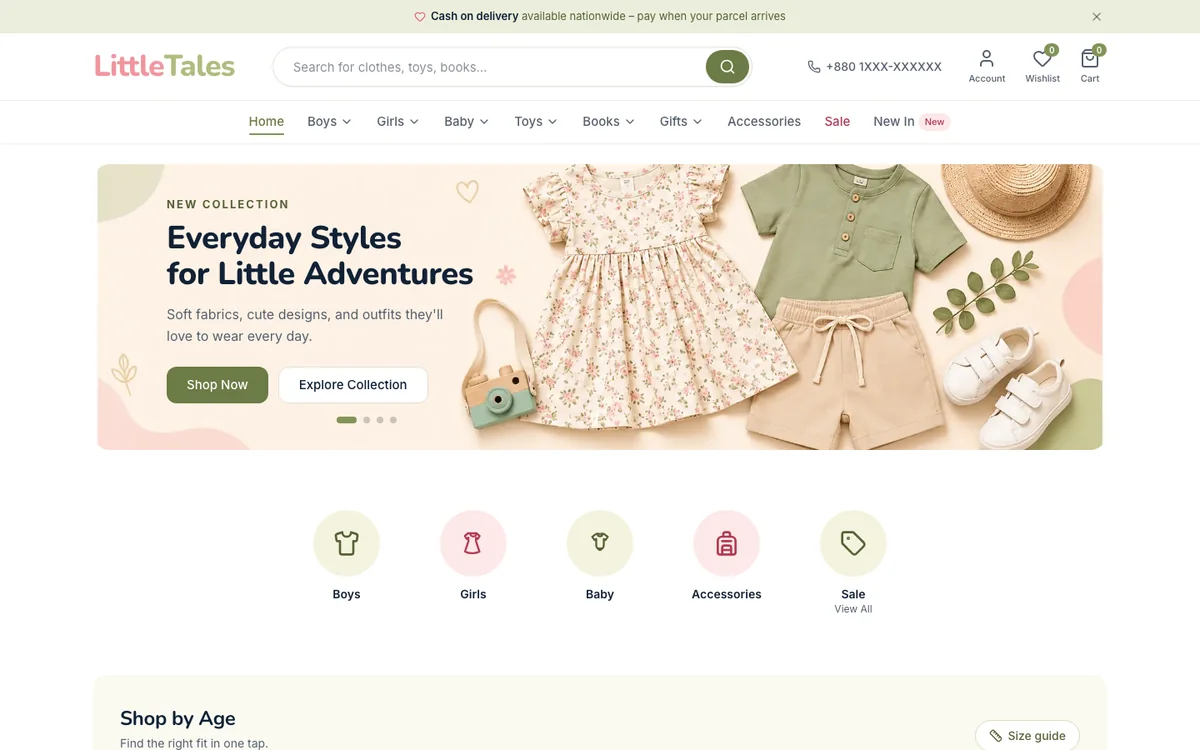Select the Sale tag category icon
This screenshot has width=1200, height=750.
point(853,543)
